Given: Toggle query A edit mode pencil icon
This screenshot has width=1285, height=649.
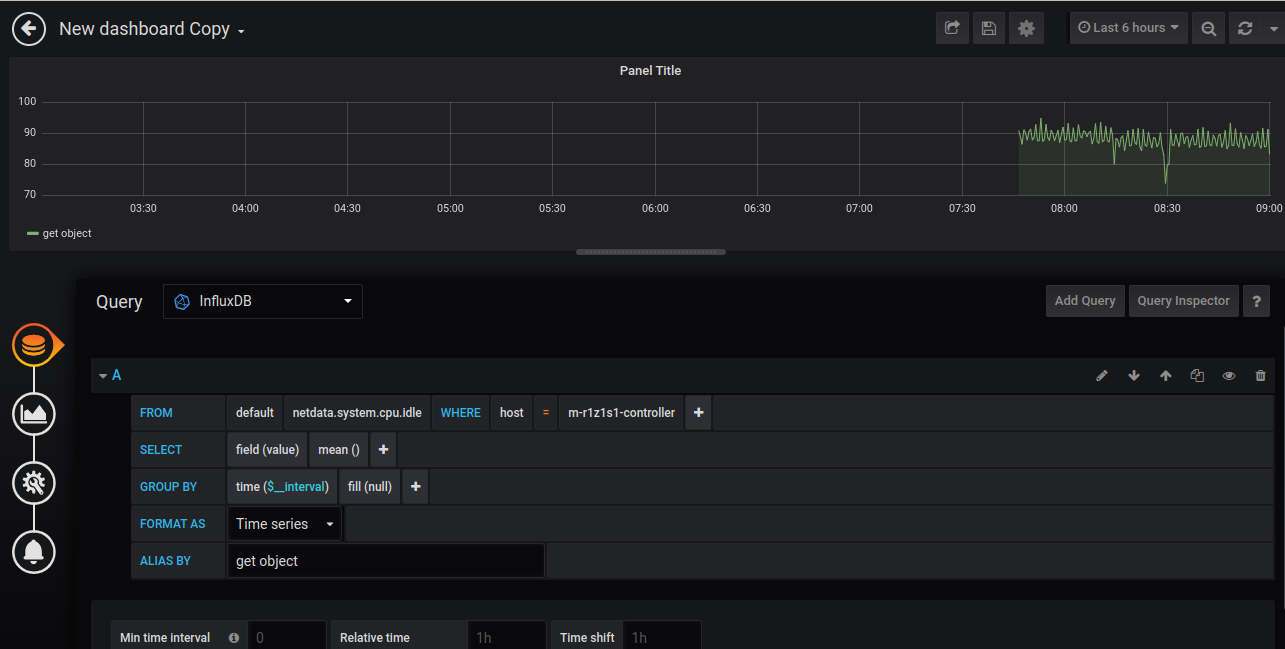Looking at the screenshot, I should [x=1102, y=376].
